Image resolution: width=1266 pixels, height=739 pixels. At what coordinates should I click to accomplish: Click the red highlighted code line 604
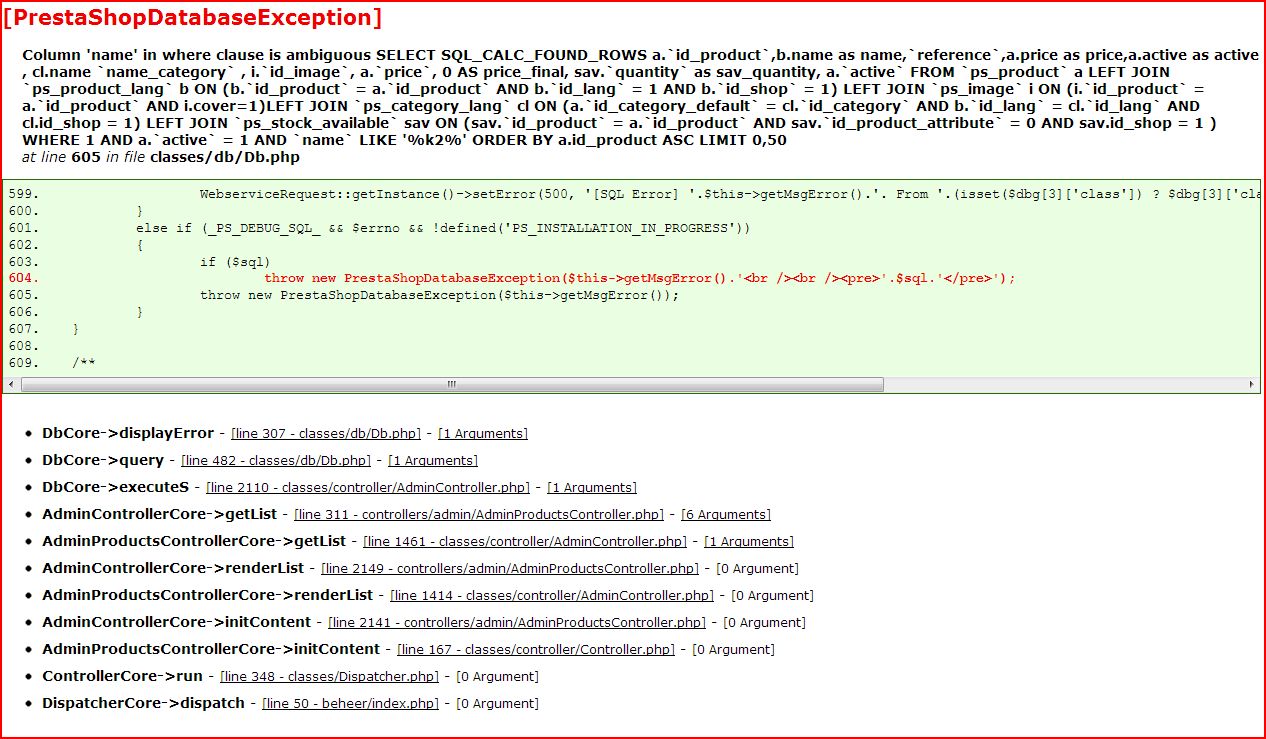640,278
